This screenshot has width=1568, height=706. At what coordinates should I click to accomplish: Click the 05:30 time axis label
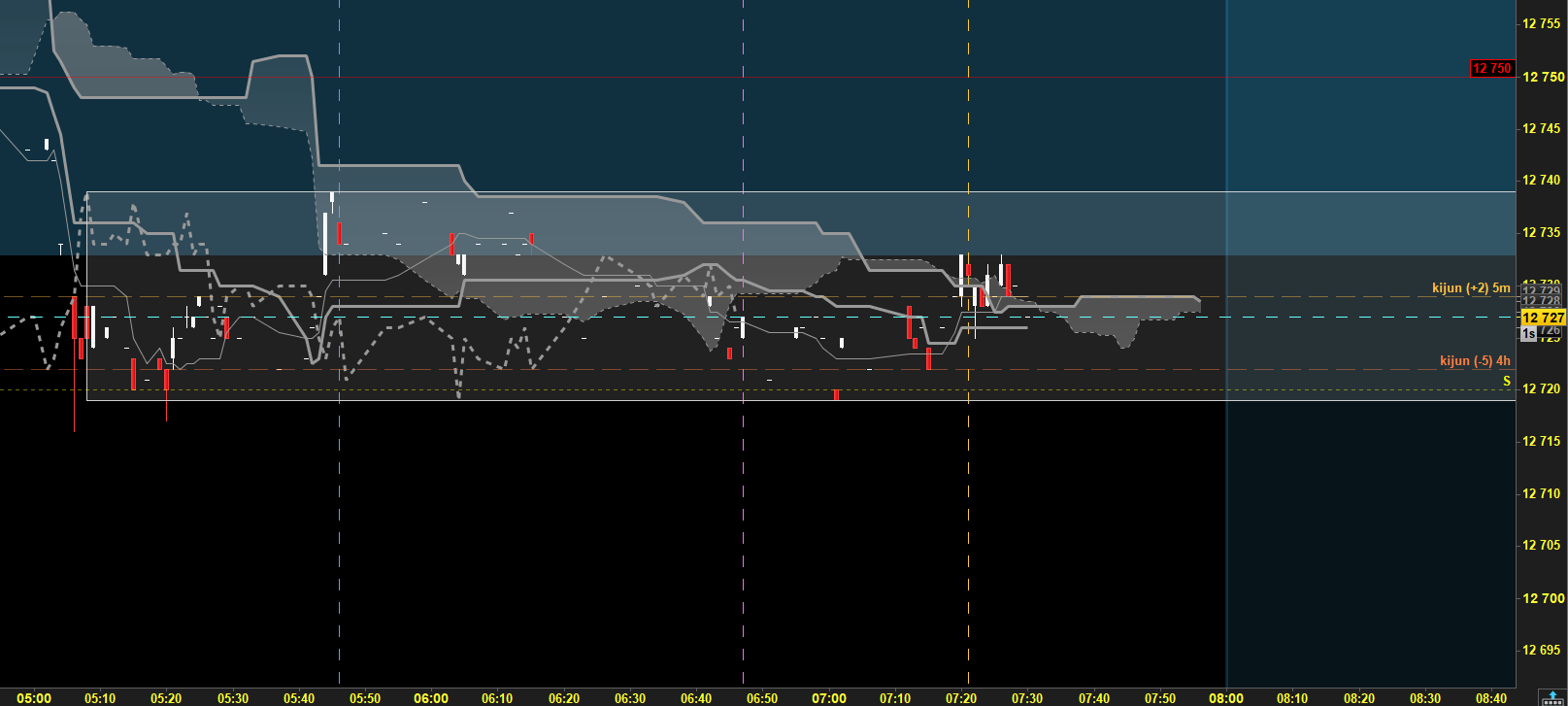(233, 698)
